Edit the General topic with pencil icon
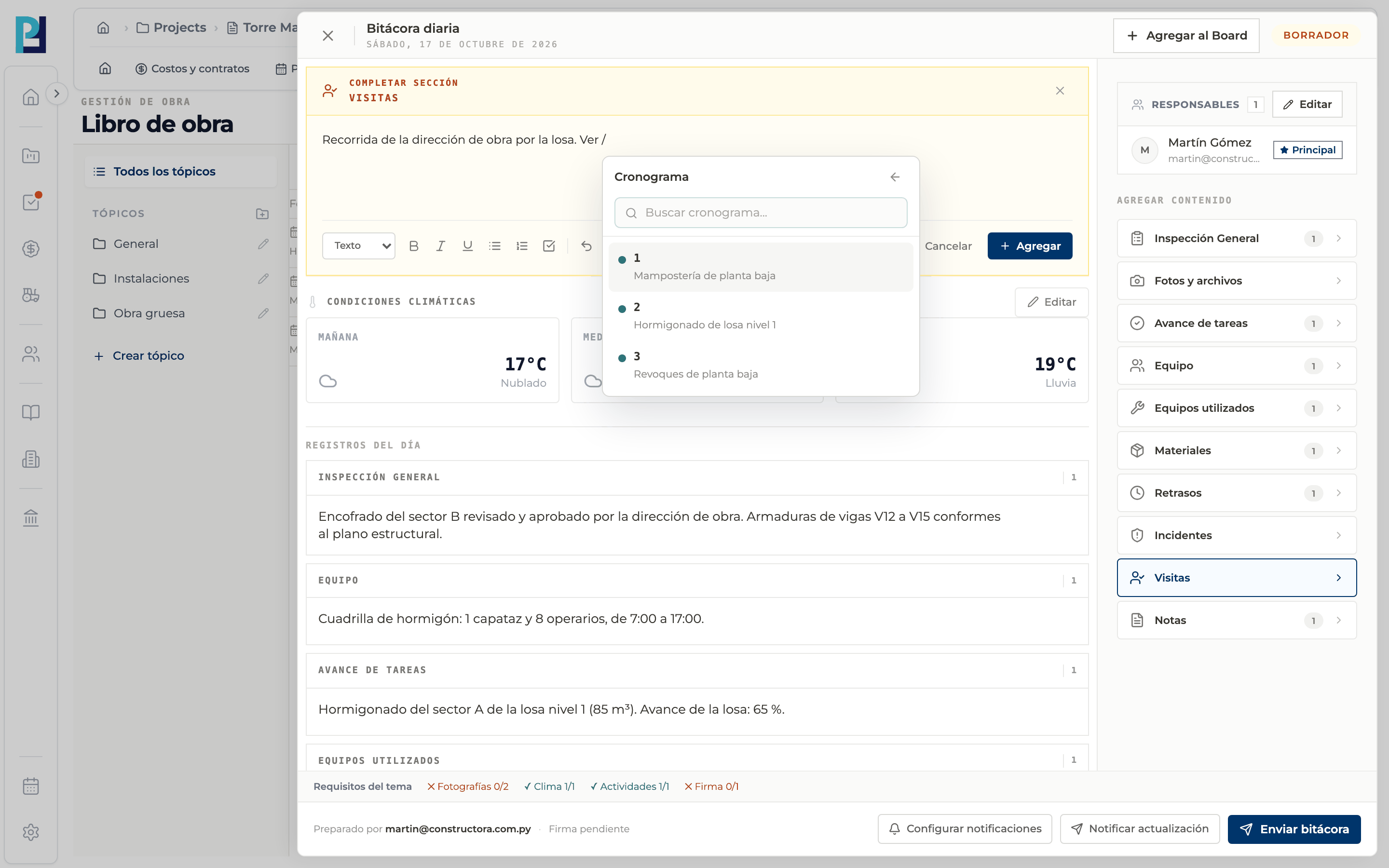 (x=263, y=244)
